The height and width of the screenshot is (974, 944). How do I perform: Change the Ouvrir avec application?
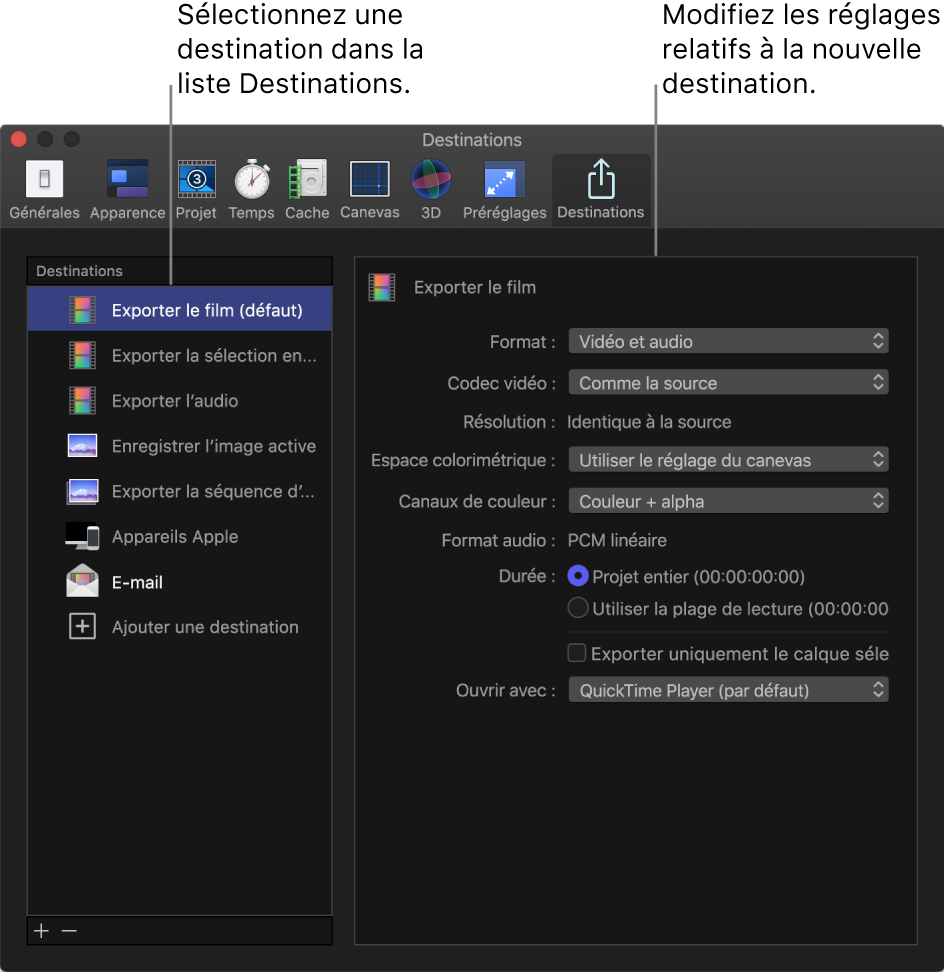(728, 689)
